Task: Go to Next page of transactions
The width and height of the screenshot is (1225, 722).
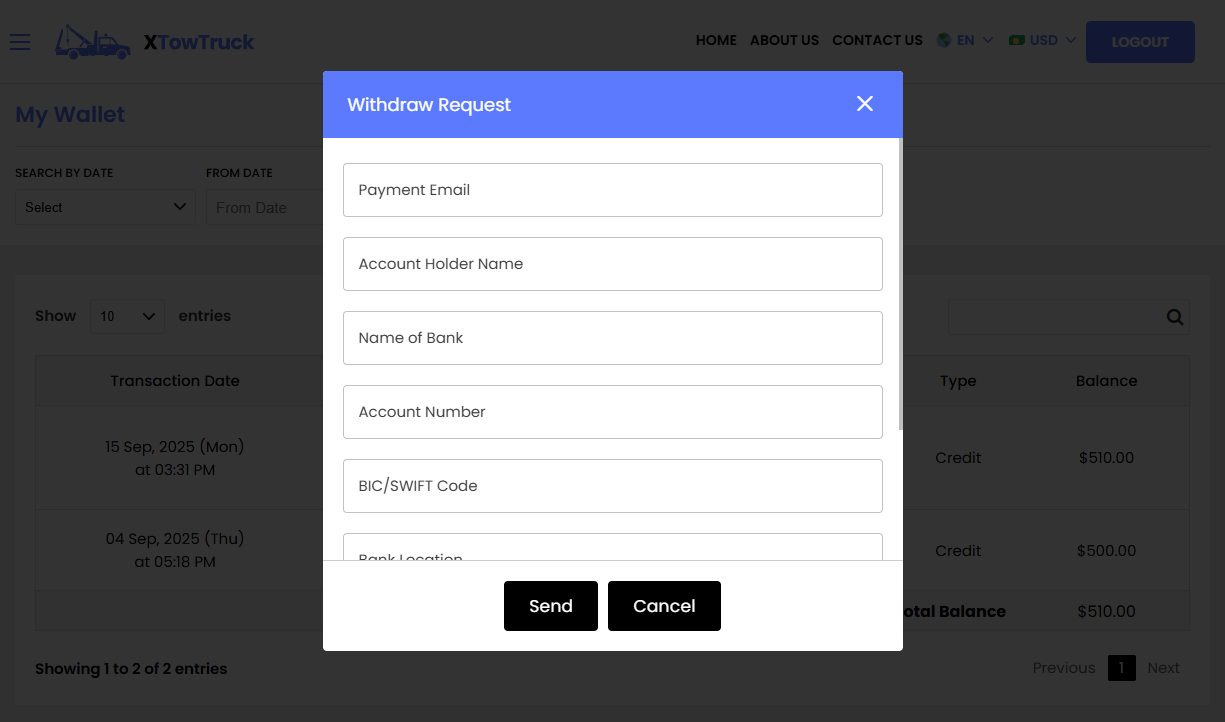Action: (x=1163, y=667)
